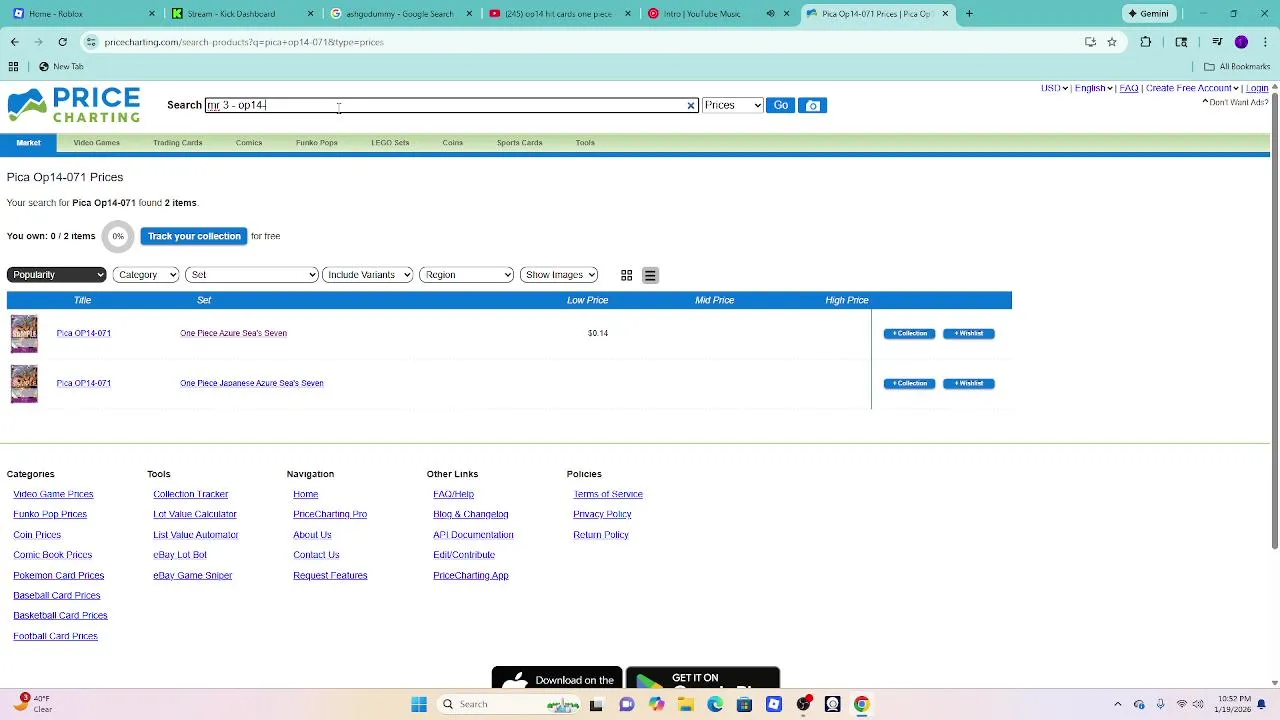The height and width of the screenshot is (720, 1280).
Task: Open the Category filter dropdown
Action: (x=146, y=275)
